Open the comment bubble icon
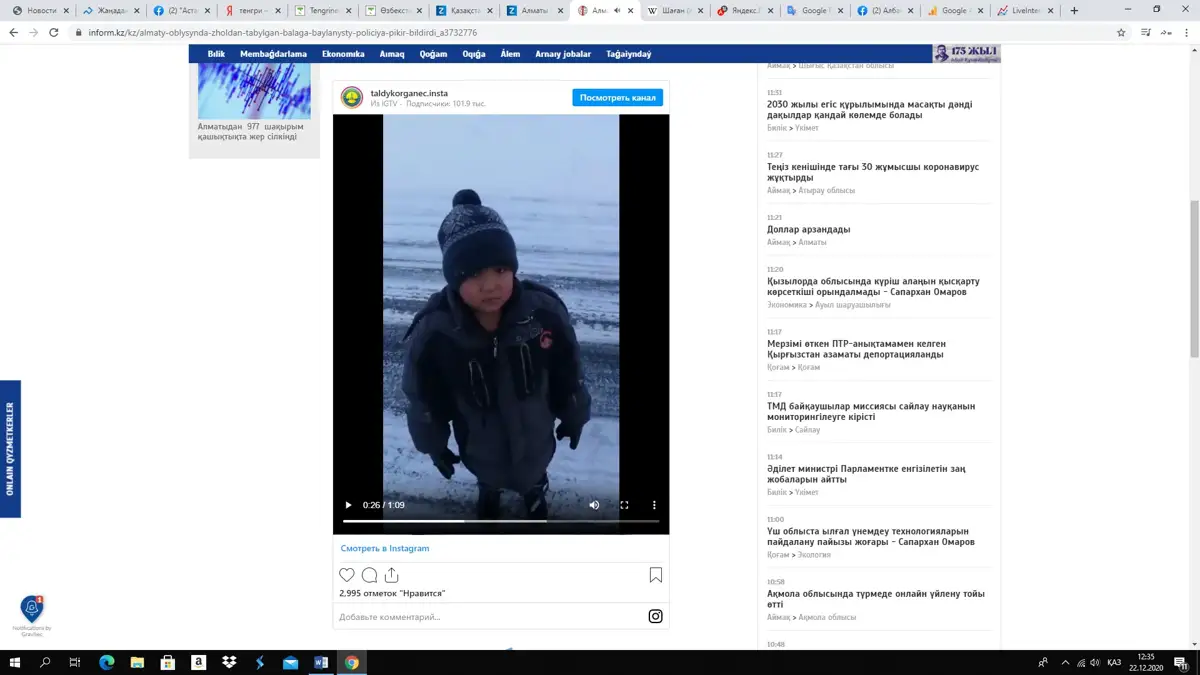Viewport: 1200px width, 675px height. coord(369,575)
